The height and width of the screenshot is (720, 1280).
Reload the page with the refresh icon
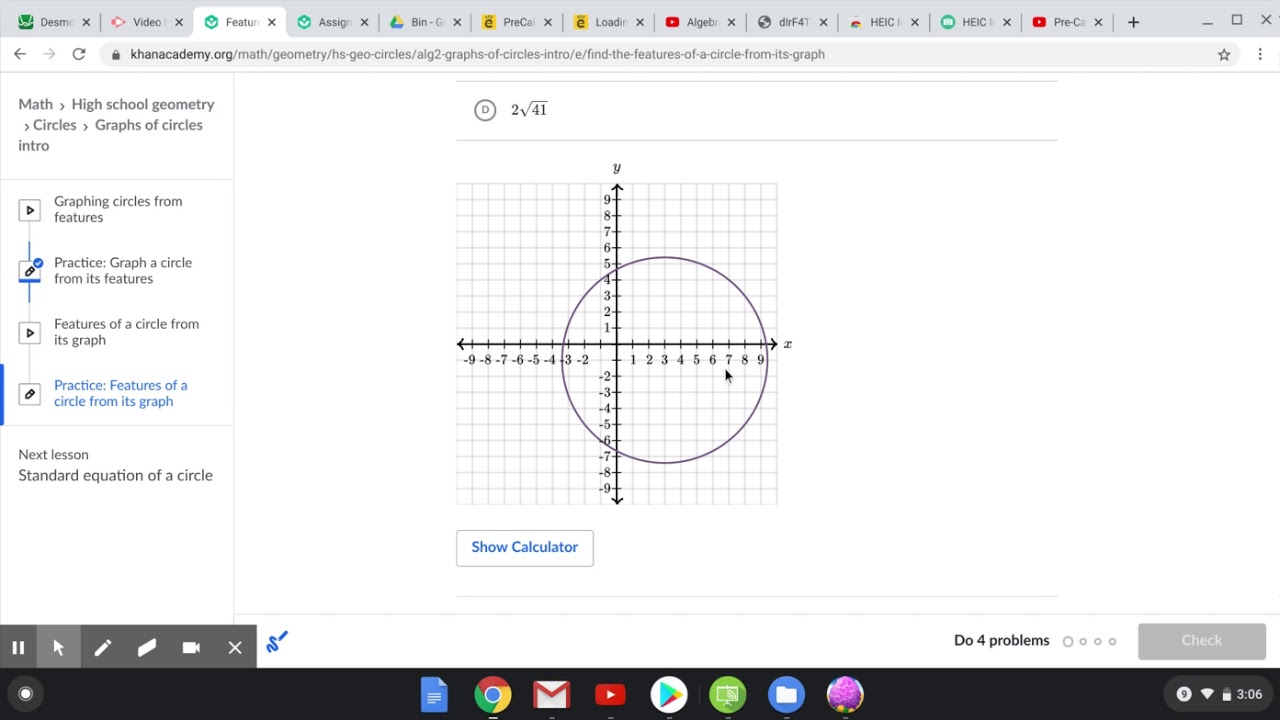79,54
